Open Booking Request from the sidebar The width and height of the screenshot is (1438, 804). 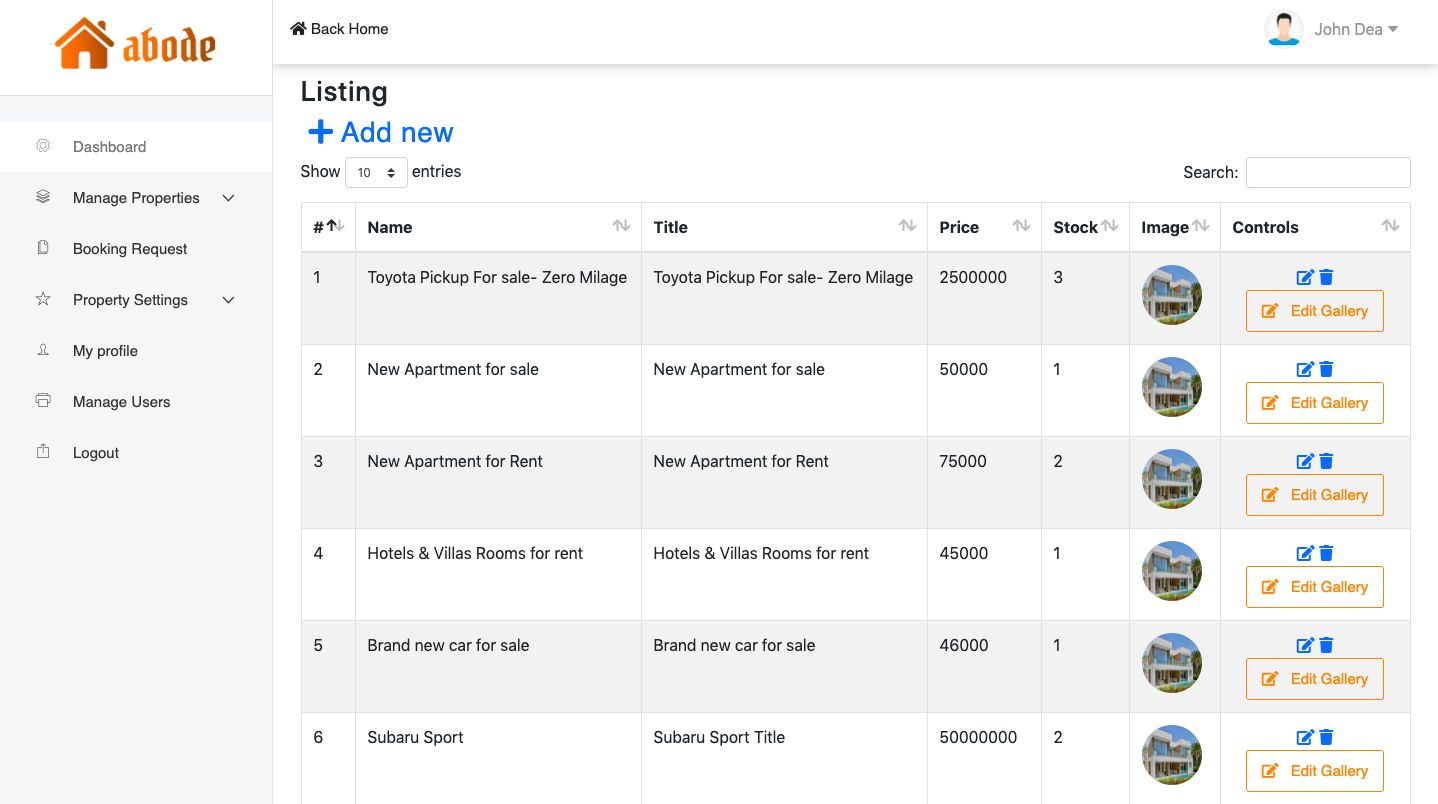coord(130,249)
